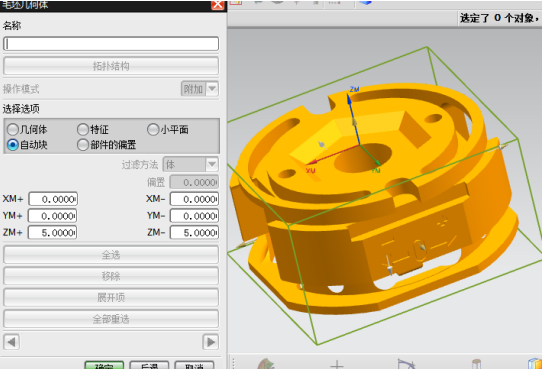Image resolution: width=543 pixels, height=369 pixels.
Task: Open the 操作模式 附加 dropdown
Action: [200, 89]
